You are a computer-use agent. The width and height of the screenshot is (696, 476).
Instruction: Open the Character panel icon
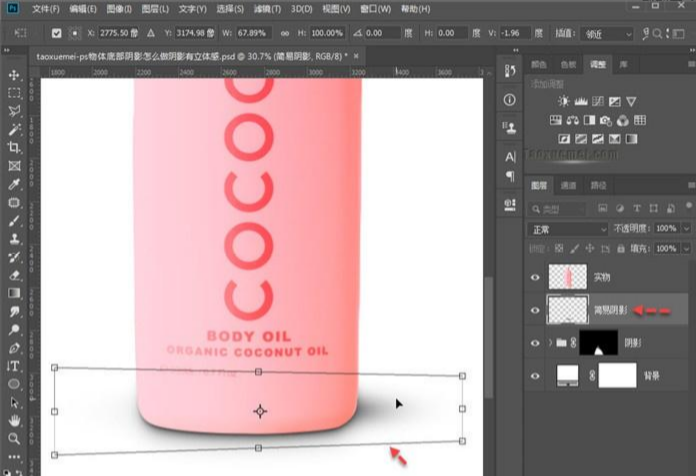pyautogui.click(x=510, y=157)
